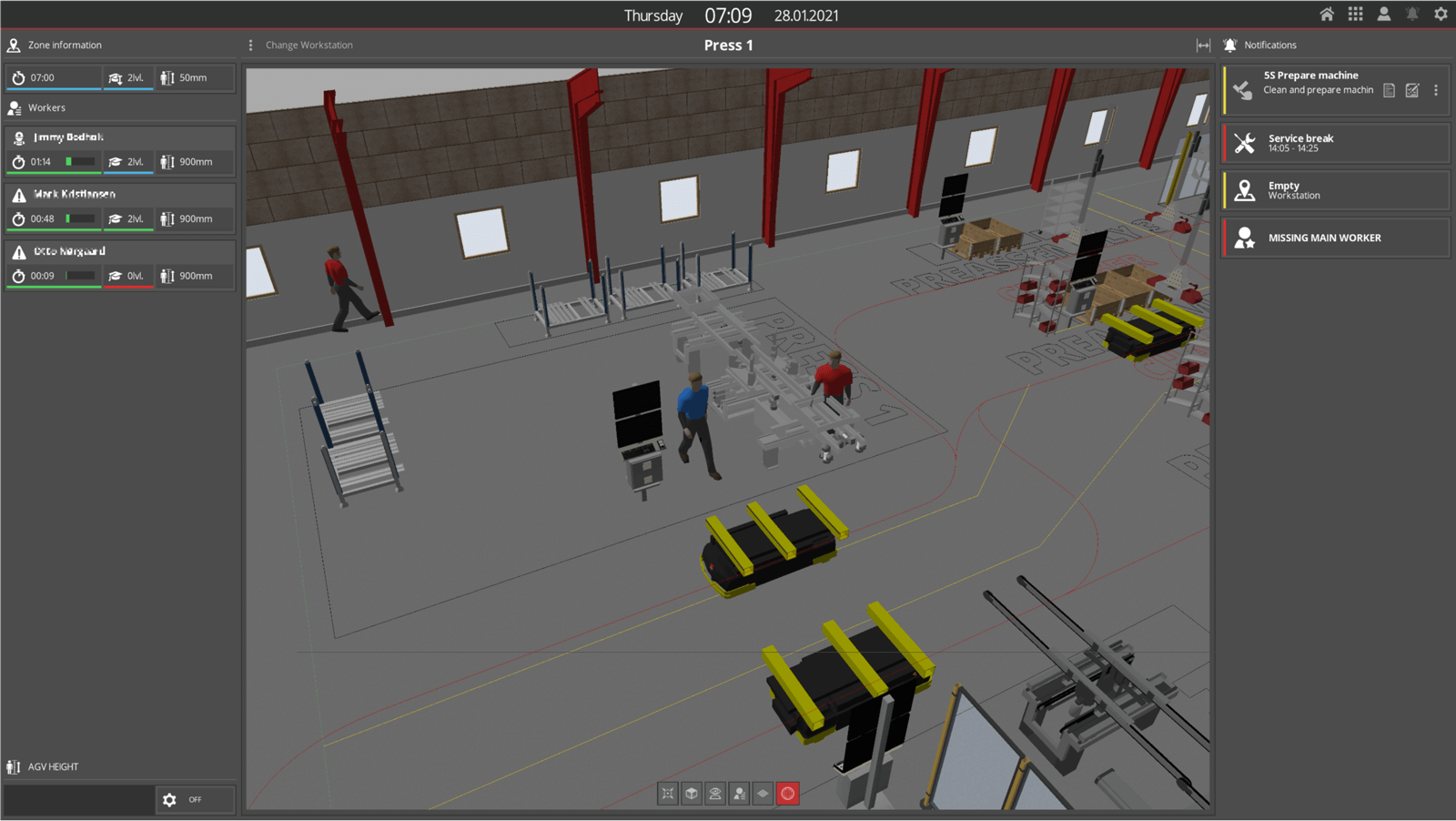Toggle the floor grid display icon
Image resolution: width=1456 pixels, height=821 pixels.
pyautogui.click(x=763, y=793)
